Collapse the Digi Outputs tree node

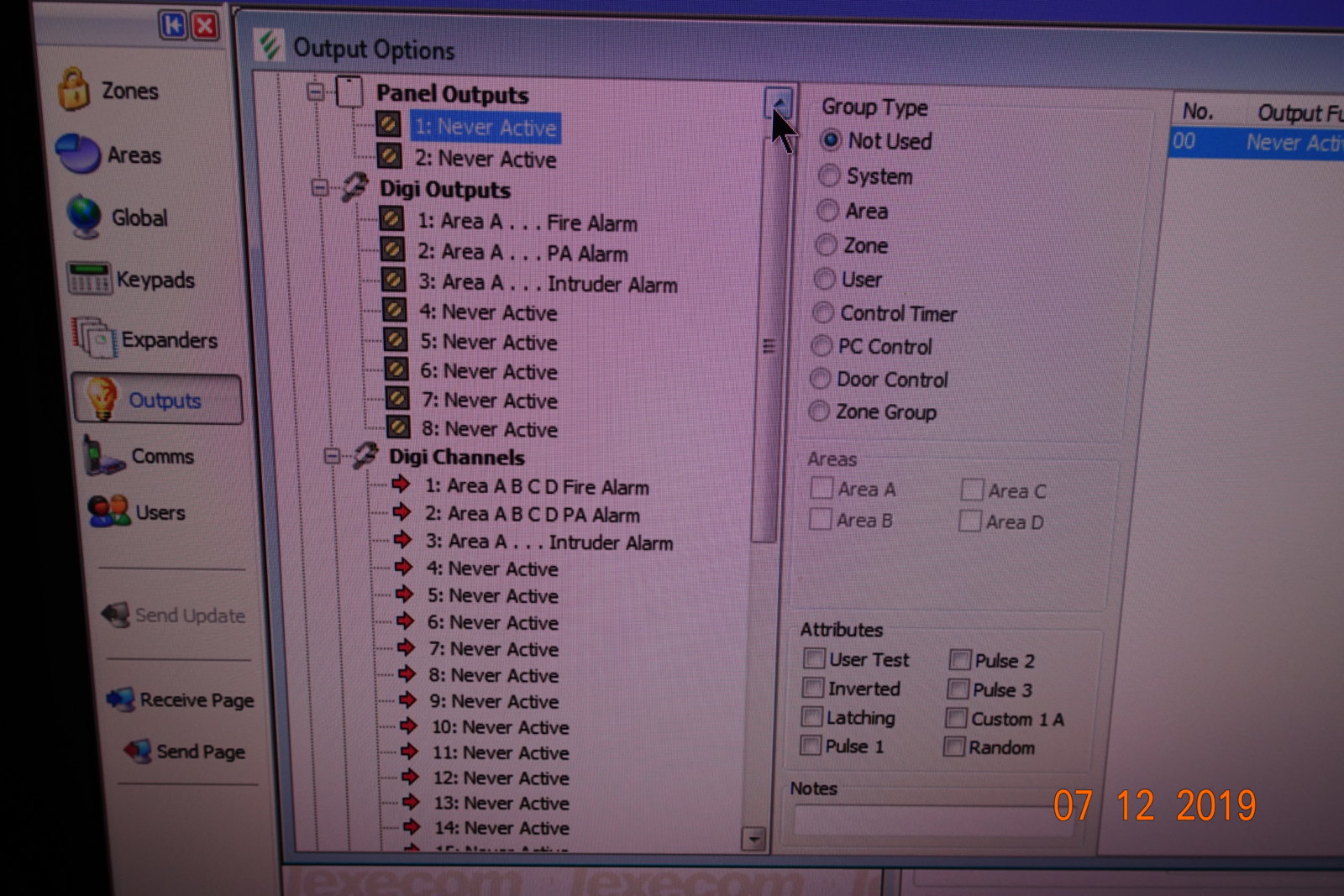(x=320, y=187)
